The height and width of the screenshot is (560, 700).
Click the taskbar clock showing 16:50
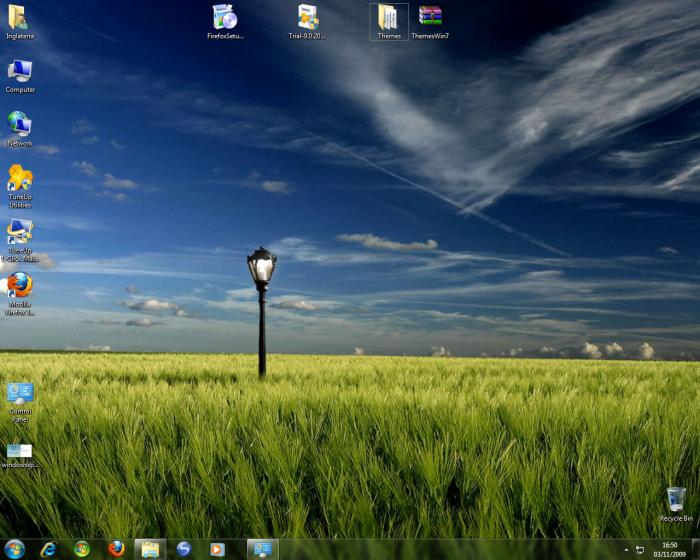[669, 549]
